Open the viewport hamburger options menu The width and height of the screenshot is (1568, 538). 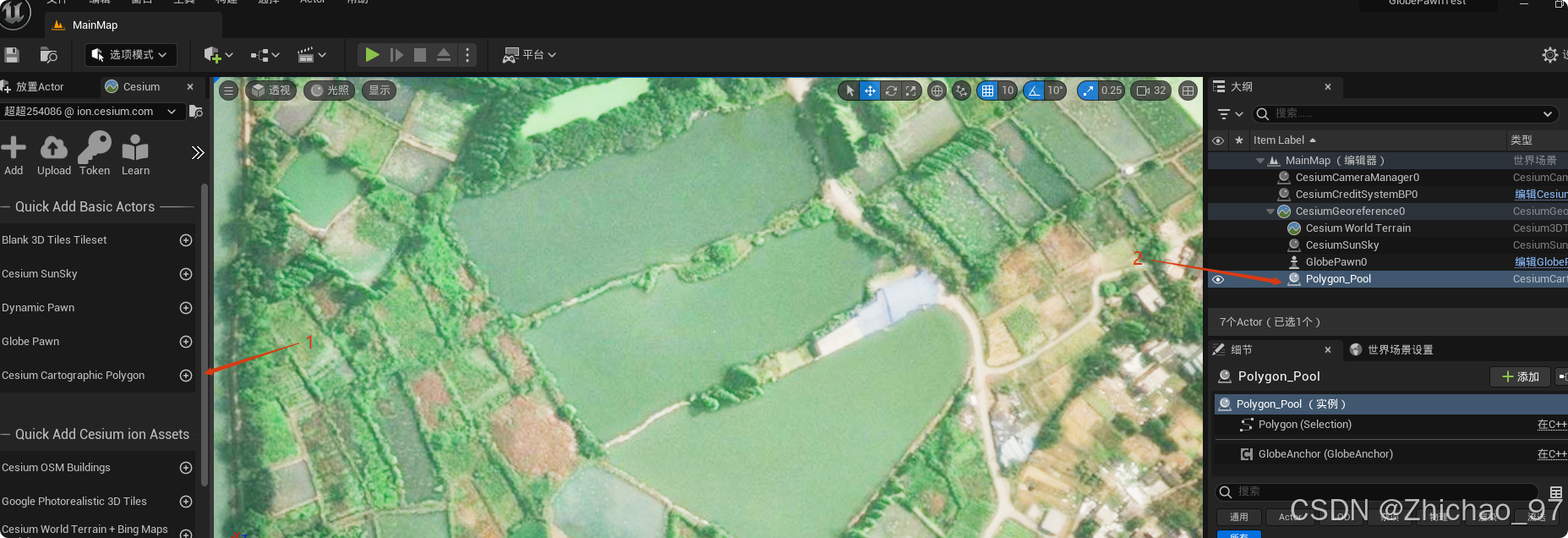[x=228, y=91]
